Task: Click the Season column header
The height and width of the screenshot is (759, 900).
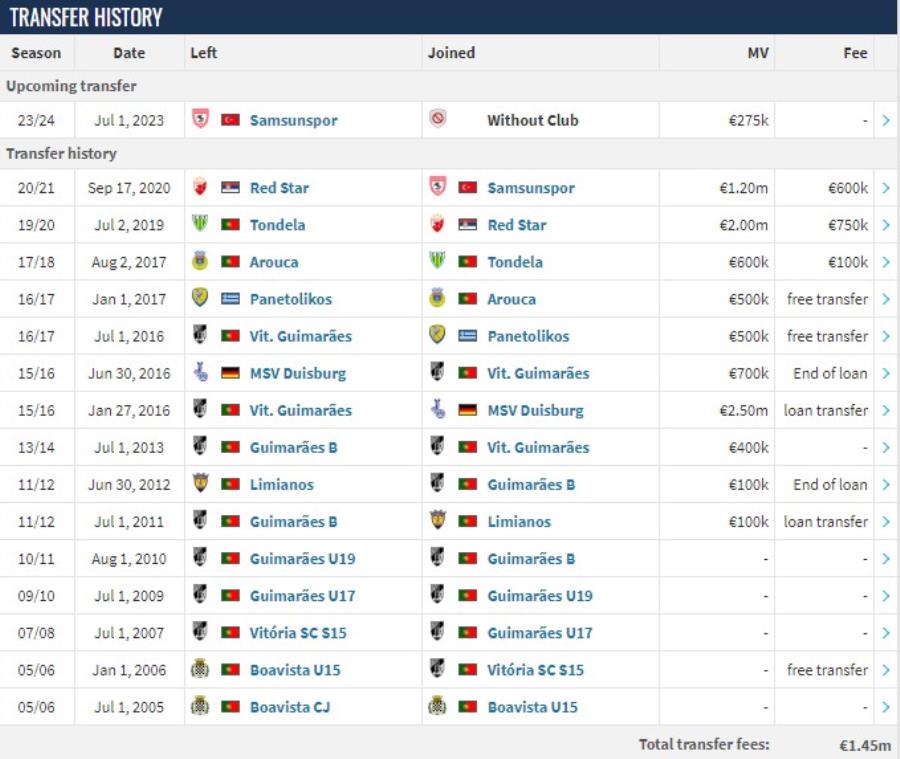Action: pyautogui.click(x=36, y=53)
